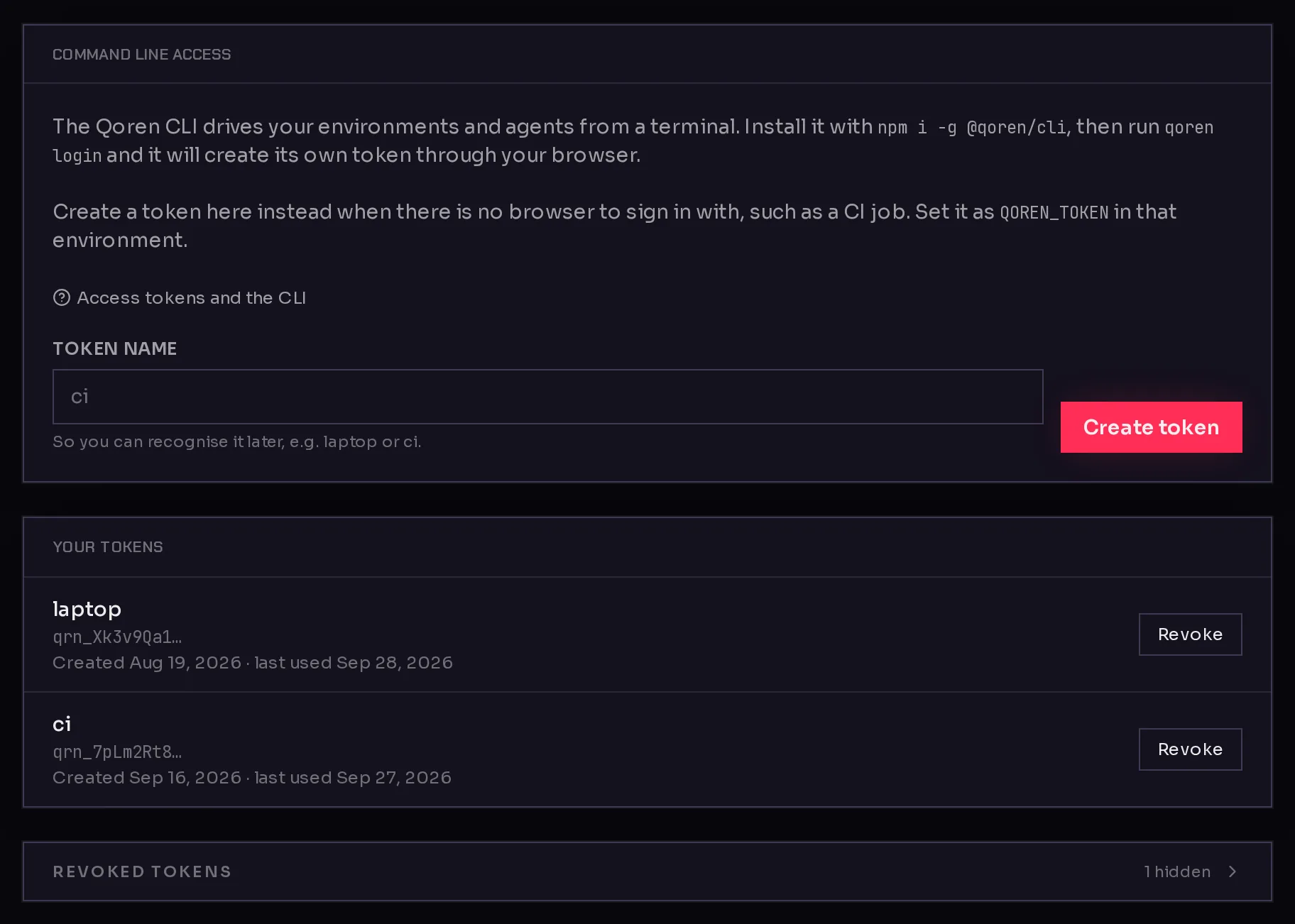The height and width of the screenshot is (924, 1295).
Task: Click the npm i -g @qoren/cli code snippet
Action: (x=972, y=128)
